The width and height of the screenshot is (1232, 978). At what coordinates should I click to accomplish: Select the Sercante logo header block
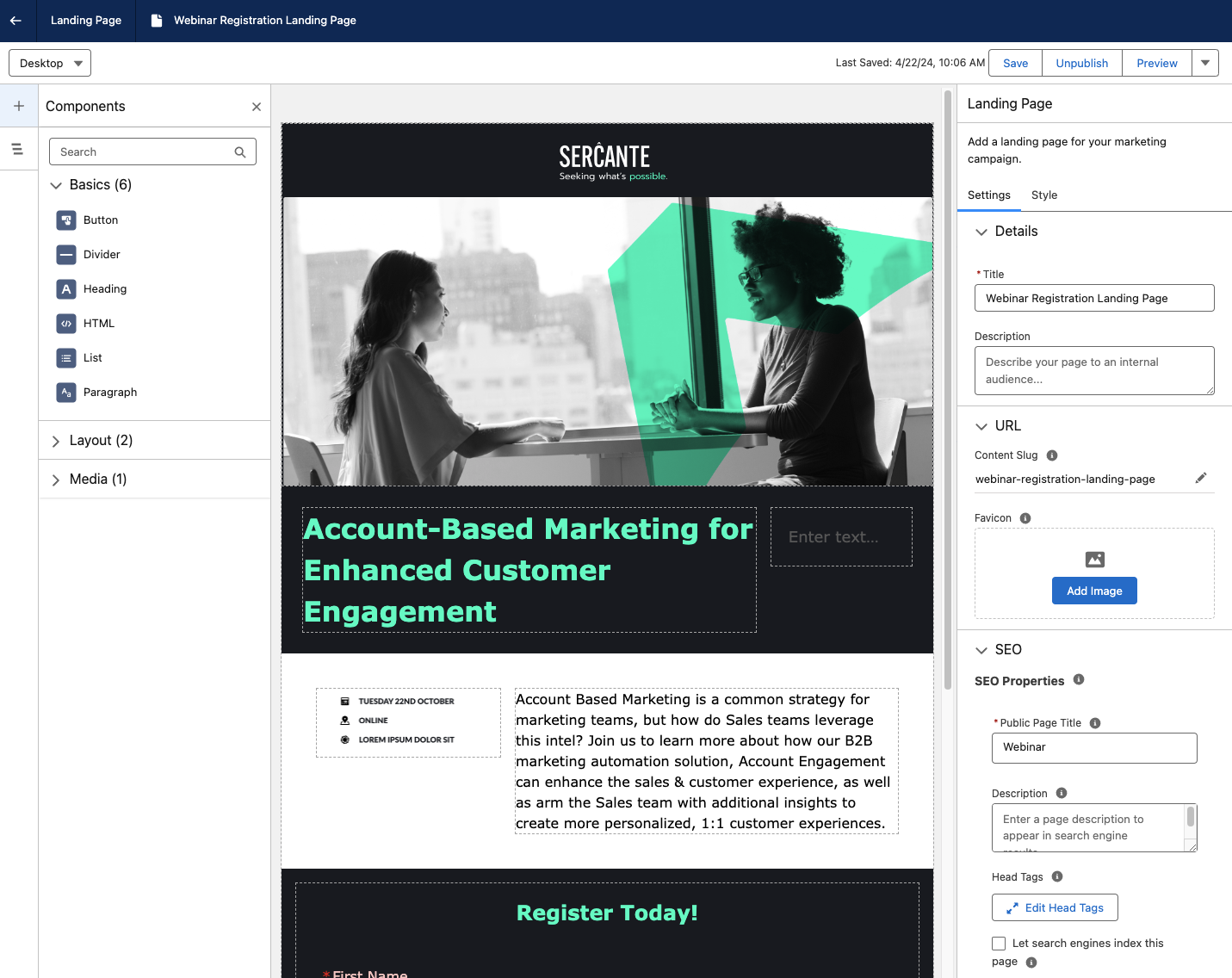tap(608, 161)
